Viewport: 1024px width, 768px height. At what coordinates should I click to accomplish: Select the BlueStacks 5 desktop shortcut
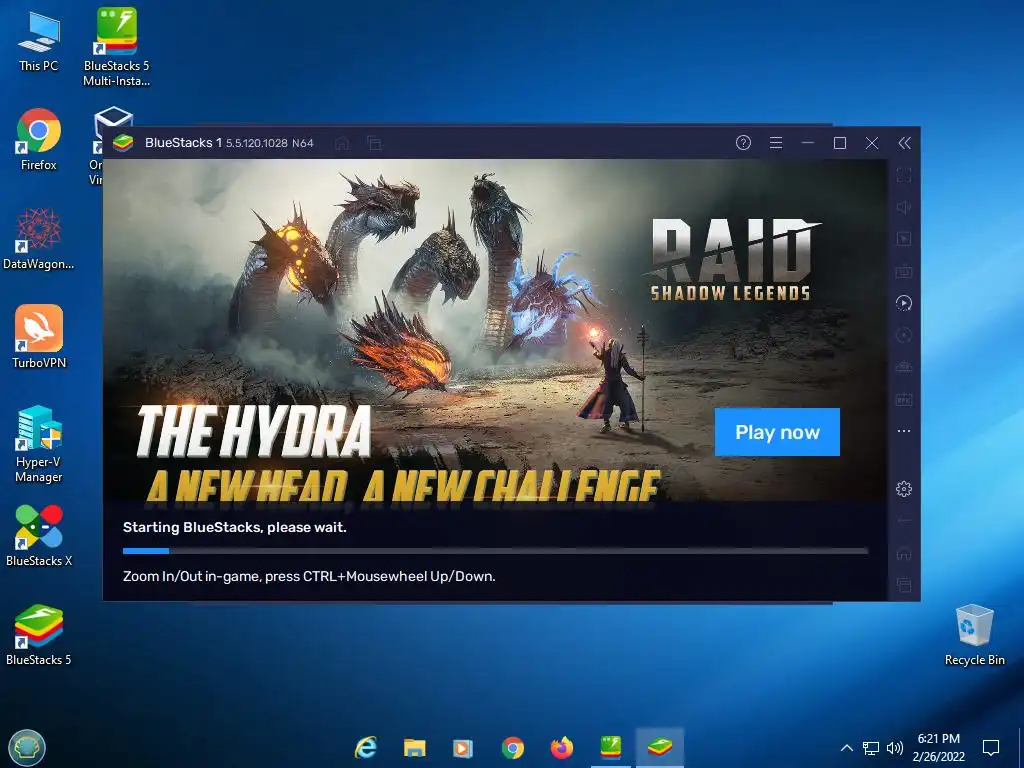(39, 635)
